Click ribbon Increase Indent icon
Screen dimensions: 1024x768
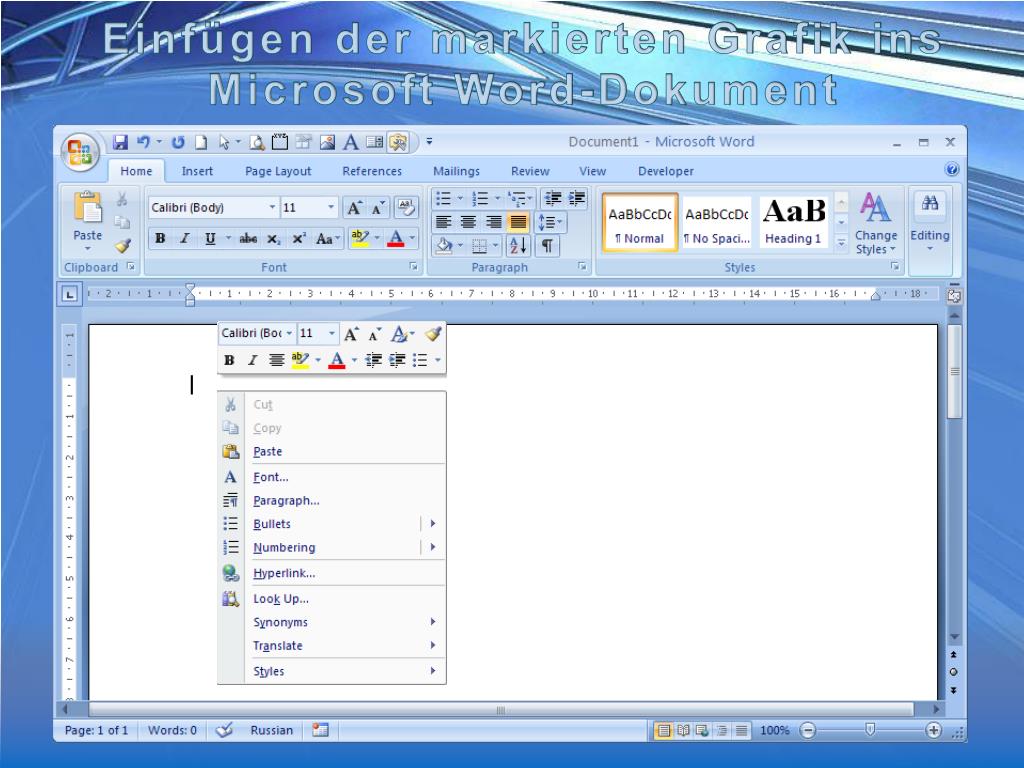pos(577,198)
